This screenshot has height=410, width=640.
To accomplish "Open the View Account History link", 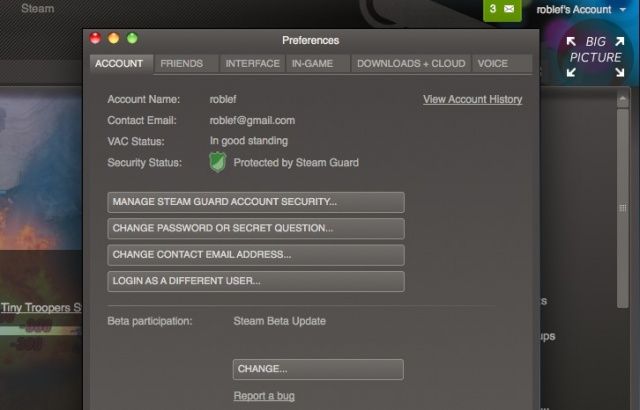I will [472, 99].
